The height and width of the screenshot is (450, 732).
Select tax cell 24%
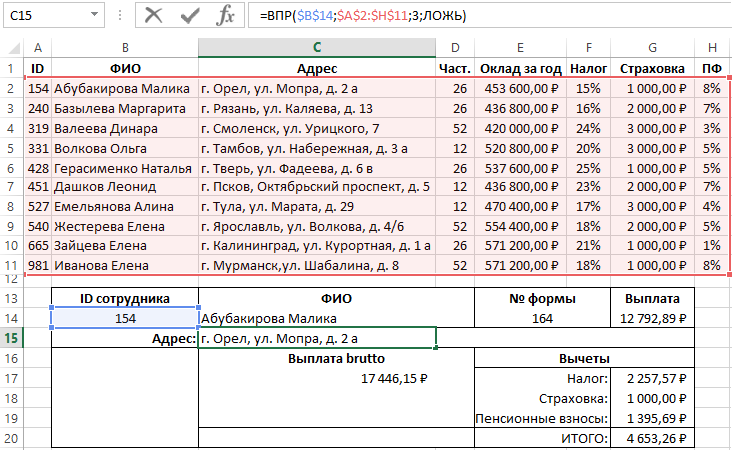pos(589,128)
